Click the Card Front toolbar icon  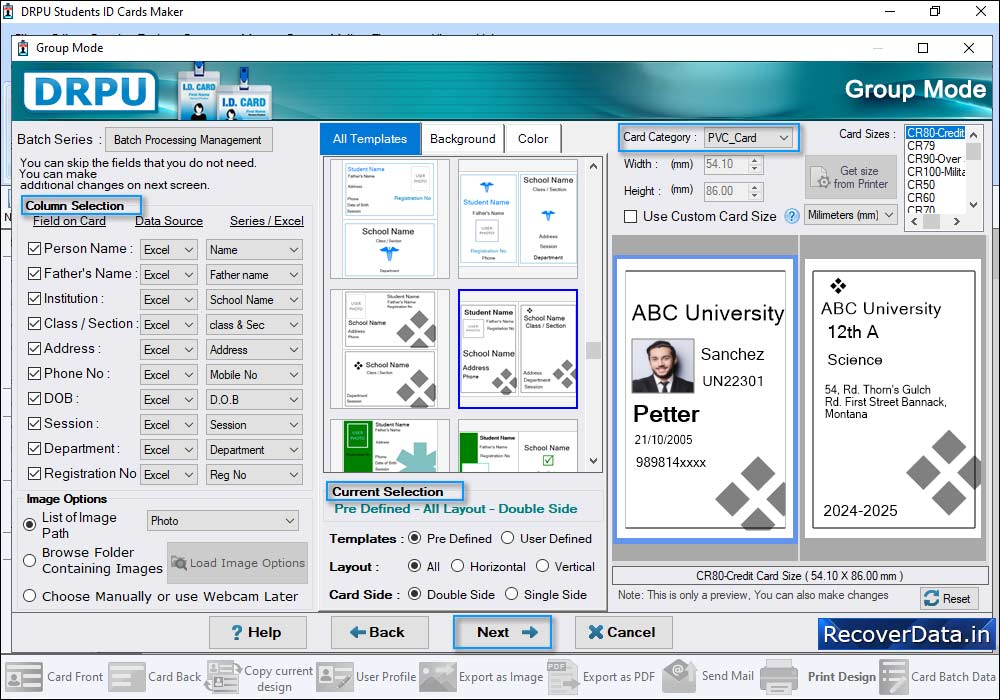pyautogui.click(x=24, y=676)
